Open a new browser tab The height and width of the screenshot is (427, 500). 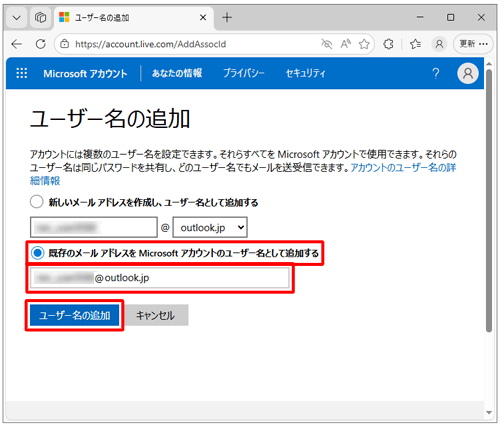227,17
